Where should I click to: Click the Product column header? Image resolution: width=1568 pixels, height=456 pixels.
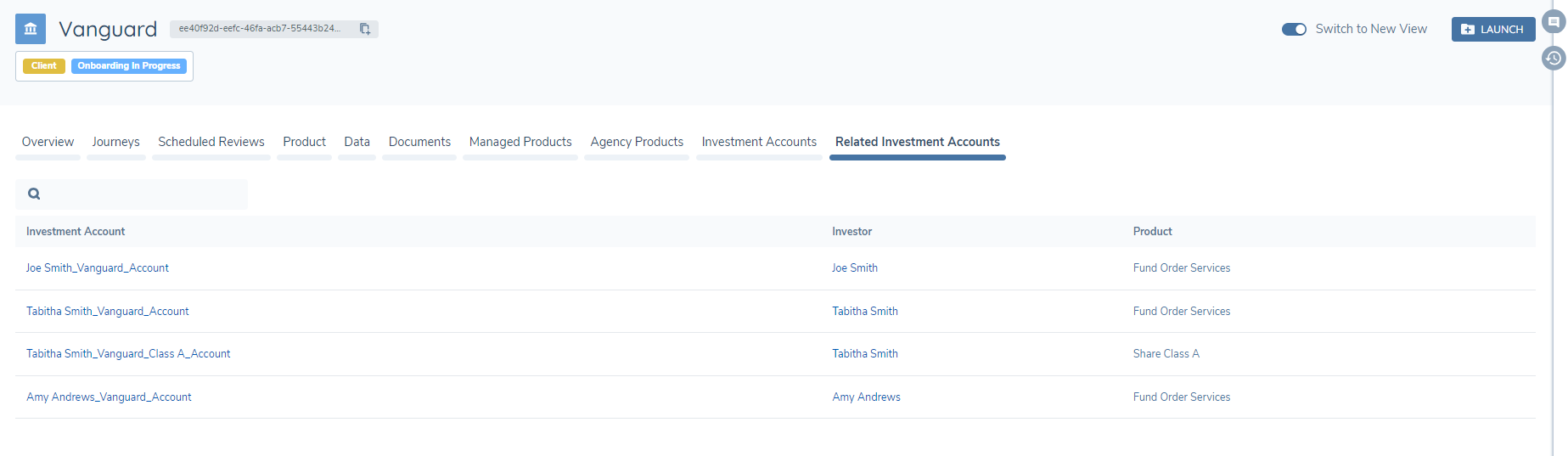(x=1153, y=231)
